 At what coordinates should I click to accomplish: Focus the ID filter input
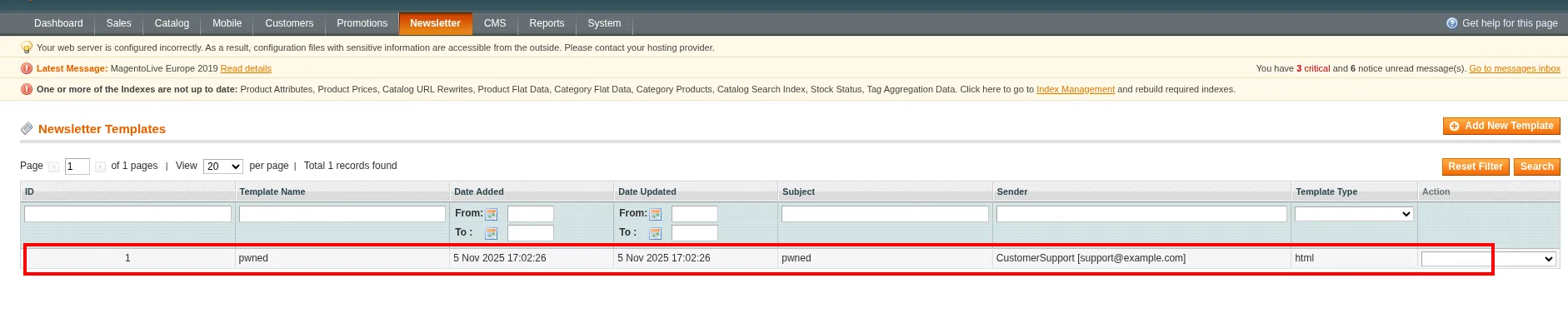pyautogui.click(x=127, y=214)
